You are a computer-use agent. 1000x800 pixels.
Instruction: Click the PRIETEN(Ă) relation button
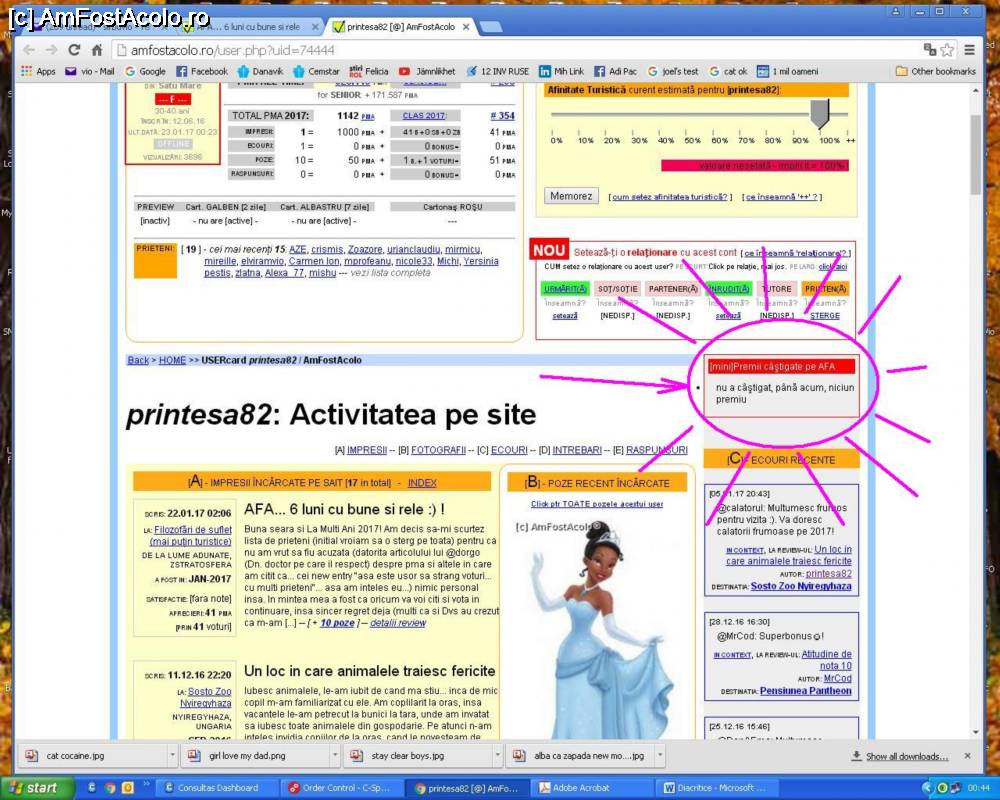pos(825,289)
